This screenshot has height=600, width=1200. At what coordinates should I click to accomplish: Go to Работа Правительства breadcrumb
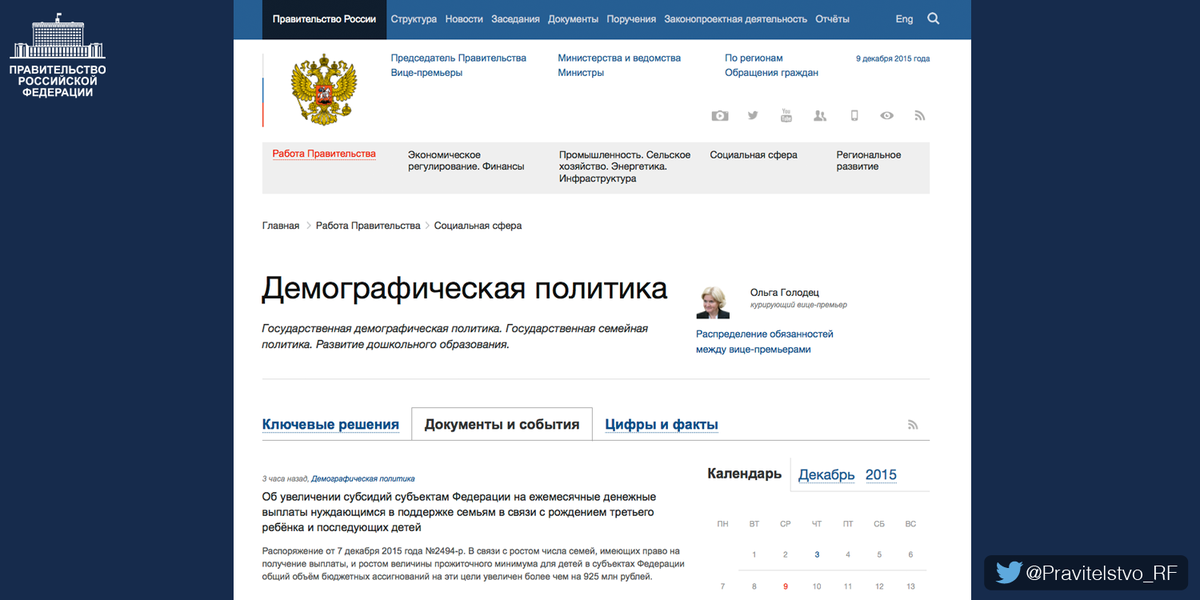coord(368,226)
